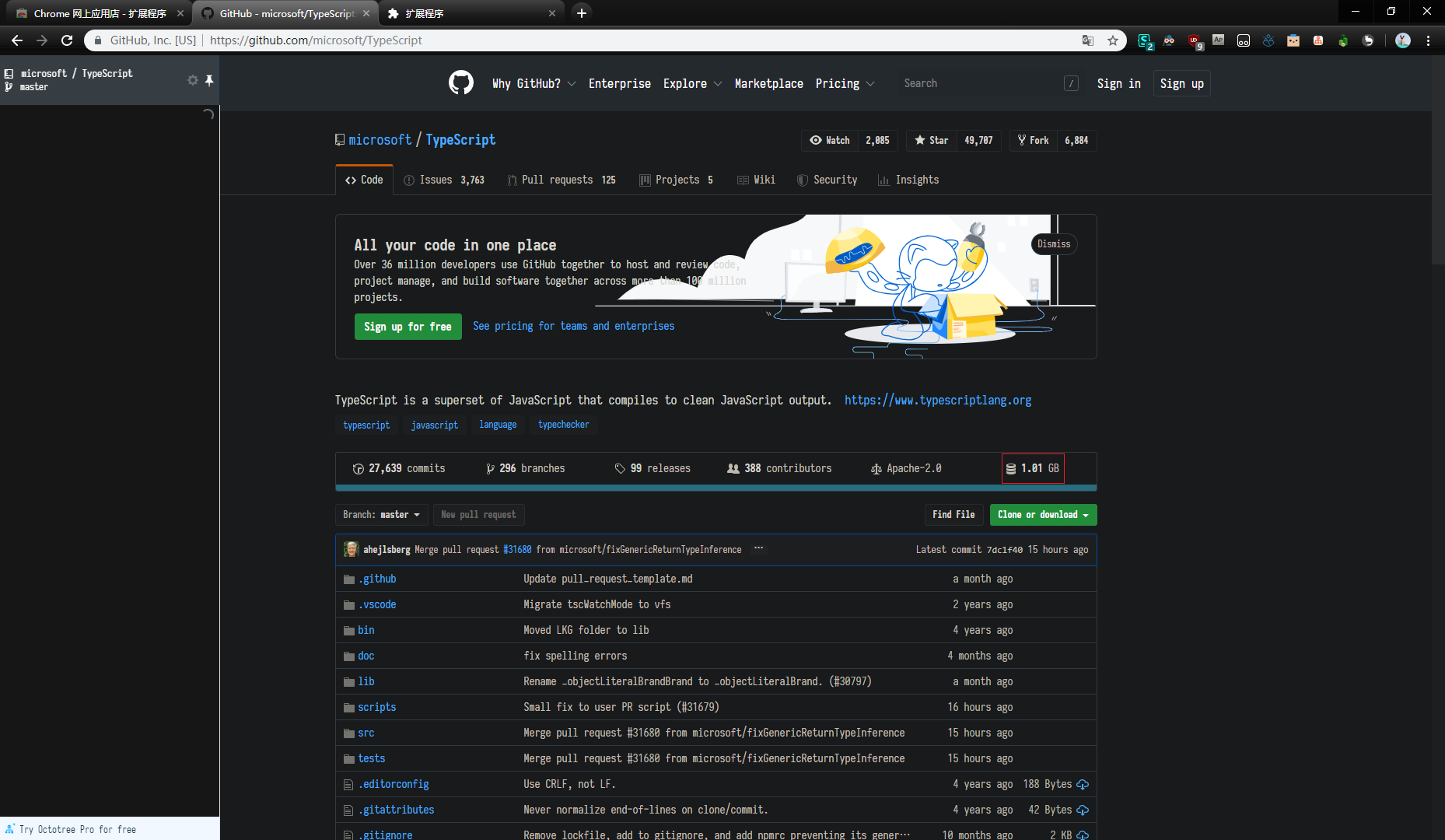Open Pull requests tab
The width and height of the screenshot is (1445, 840).
[x=562, y=180]
